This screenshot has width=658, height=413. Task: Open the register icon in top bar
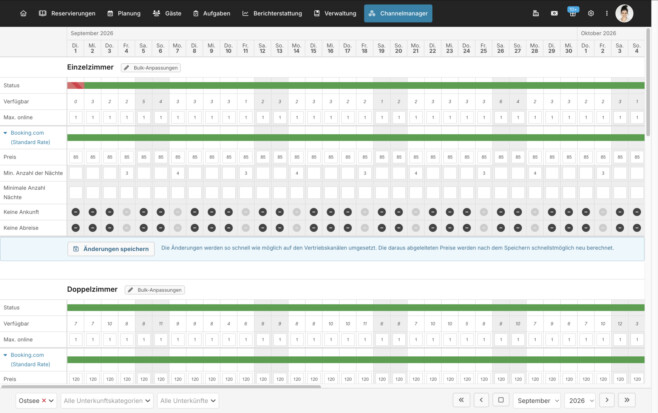[x=535, y=13]
